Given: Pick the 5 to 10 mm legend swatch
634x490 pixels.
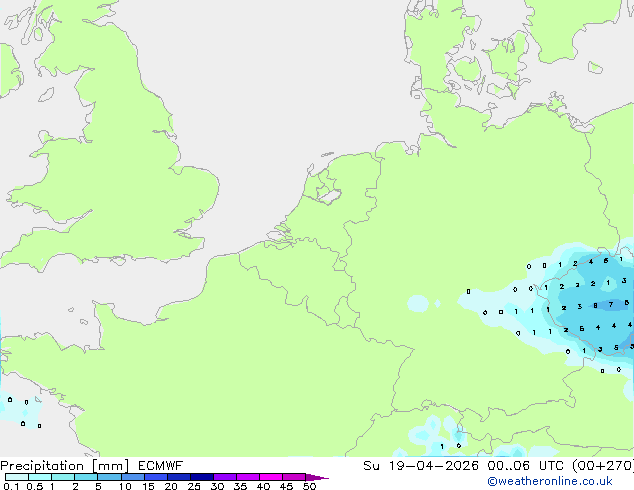Looking at the screenshot, I should pos(109,477).
